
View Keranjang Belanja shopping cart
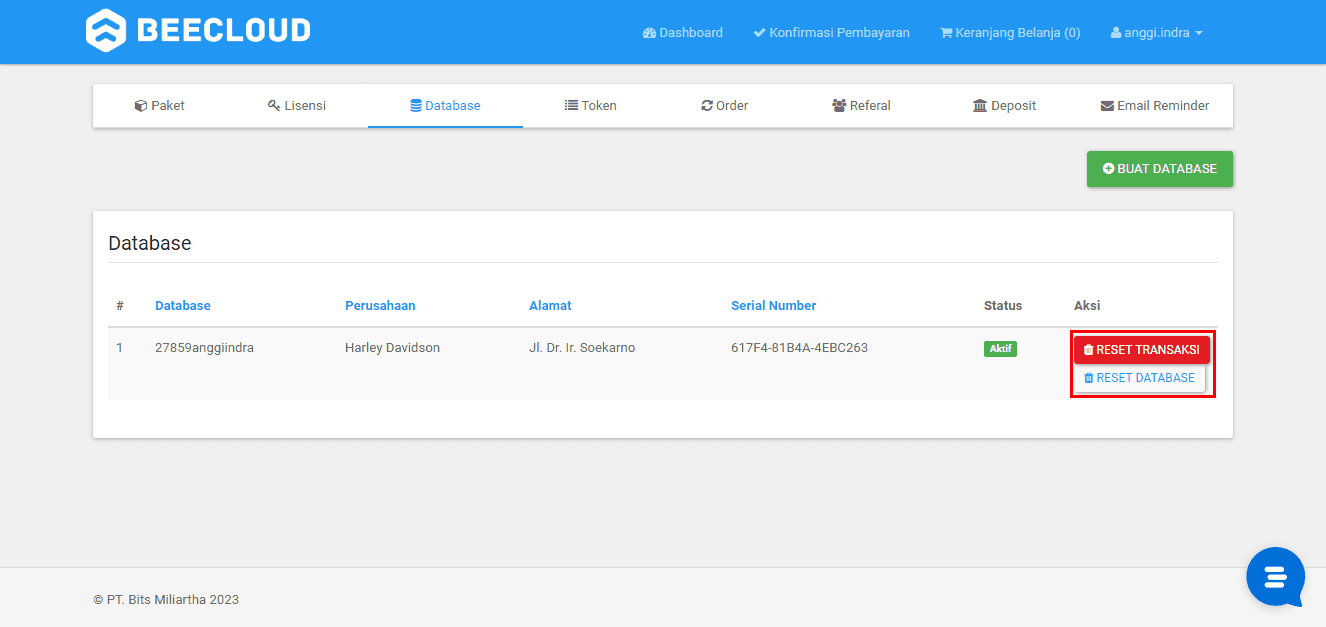[1010, 32]
